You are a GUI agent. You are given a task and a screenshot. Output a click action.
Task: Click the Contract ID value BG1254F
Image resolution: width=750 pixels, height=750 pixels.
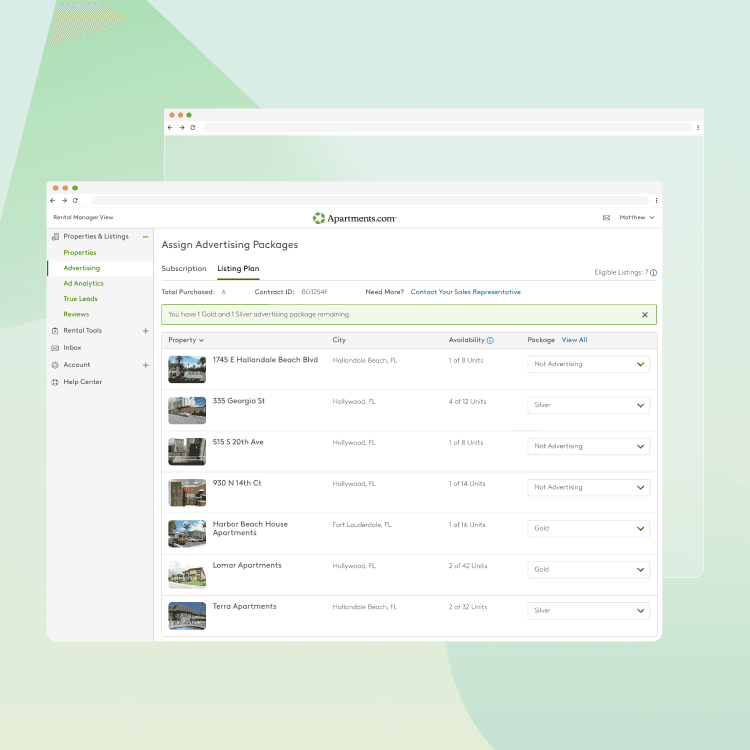pyautogui.click(x=315, y=292)
